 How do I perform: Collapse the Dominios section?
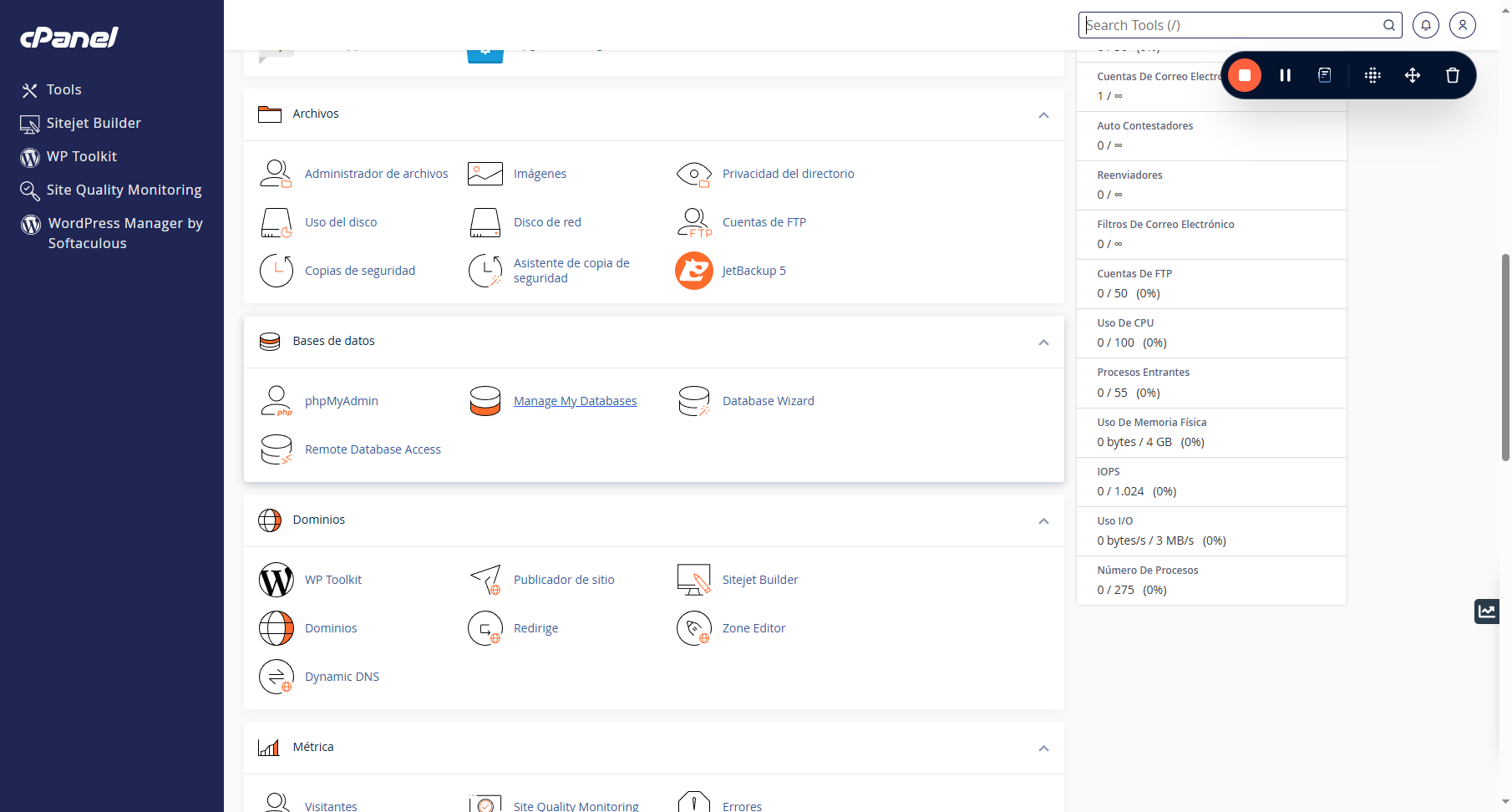[x=1043, y=521]
